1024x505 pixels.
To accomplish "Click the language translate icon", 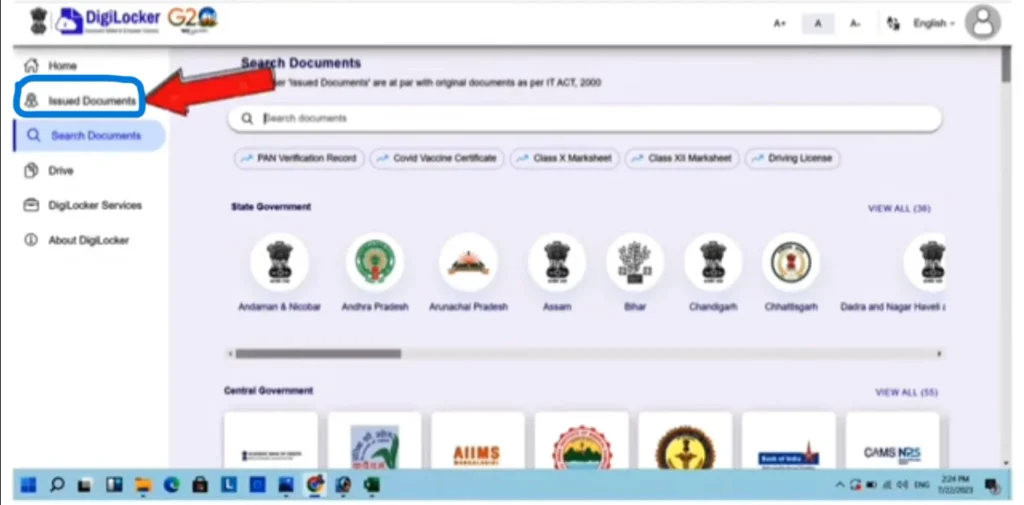I will pyautogui.click(x=893, y=24).
